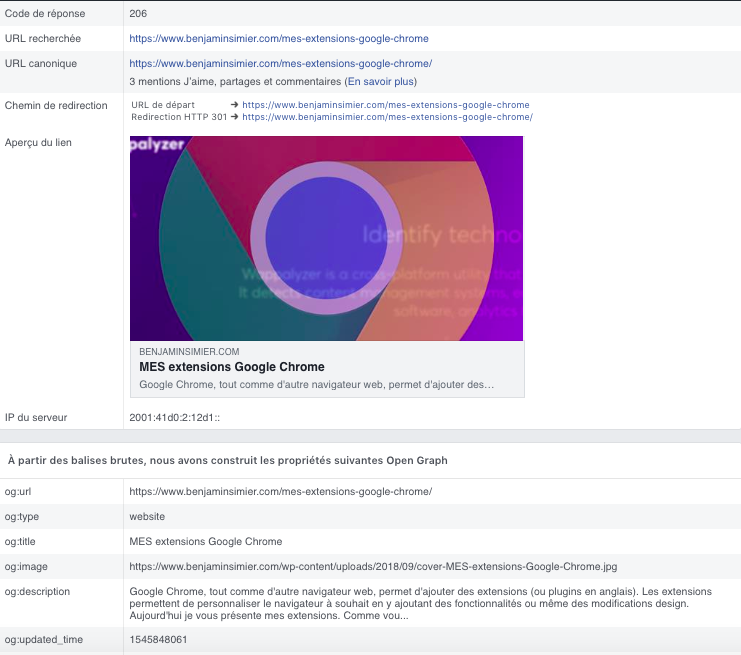
Task: Click the Redirection HTTP 301 label
Action: point(179,117)
